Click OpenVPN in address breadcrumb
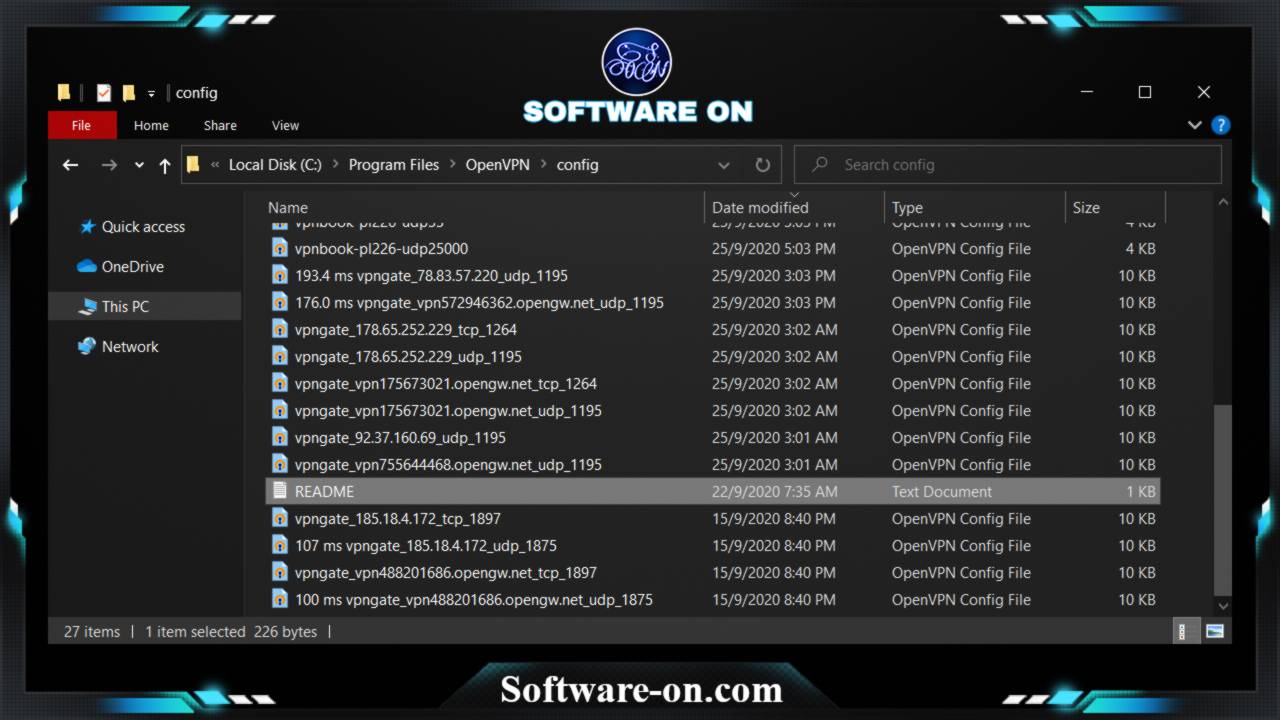 (497, 165)
